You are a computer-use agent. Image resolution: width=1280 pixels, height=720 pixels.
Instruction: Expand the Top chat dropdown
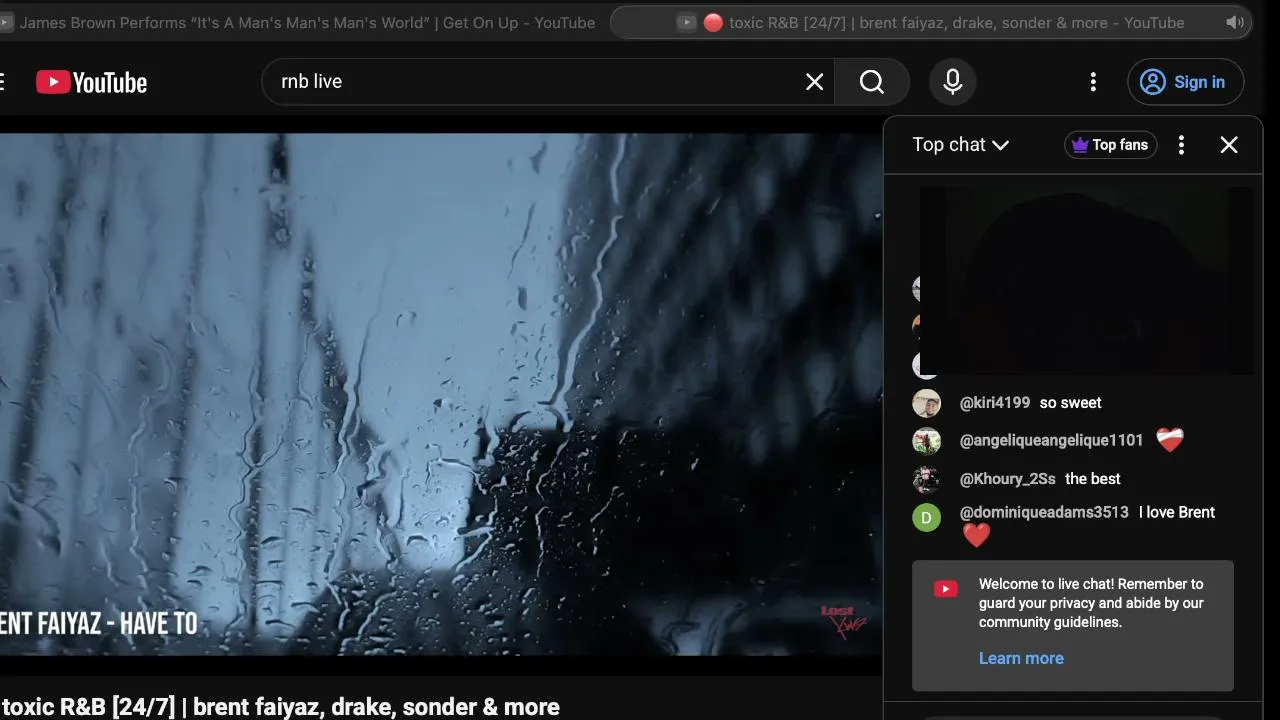[961, 145]
